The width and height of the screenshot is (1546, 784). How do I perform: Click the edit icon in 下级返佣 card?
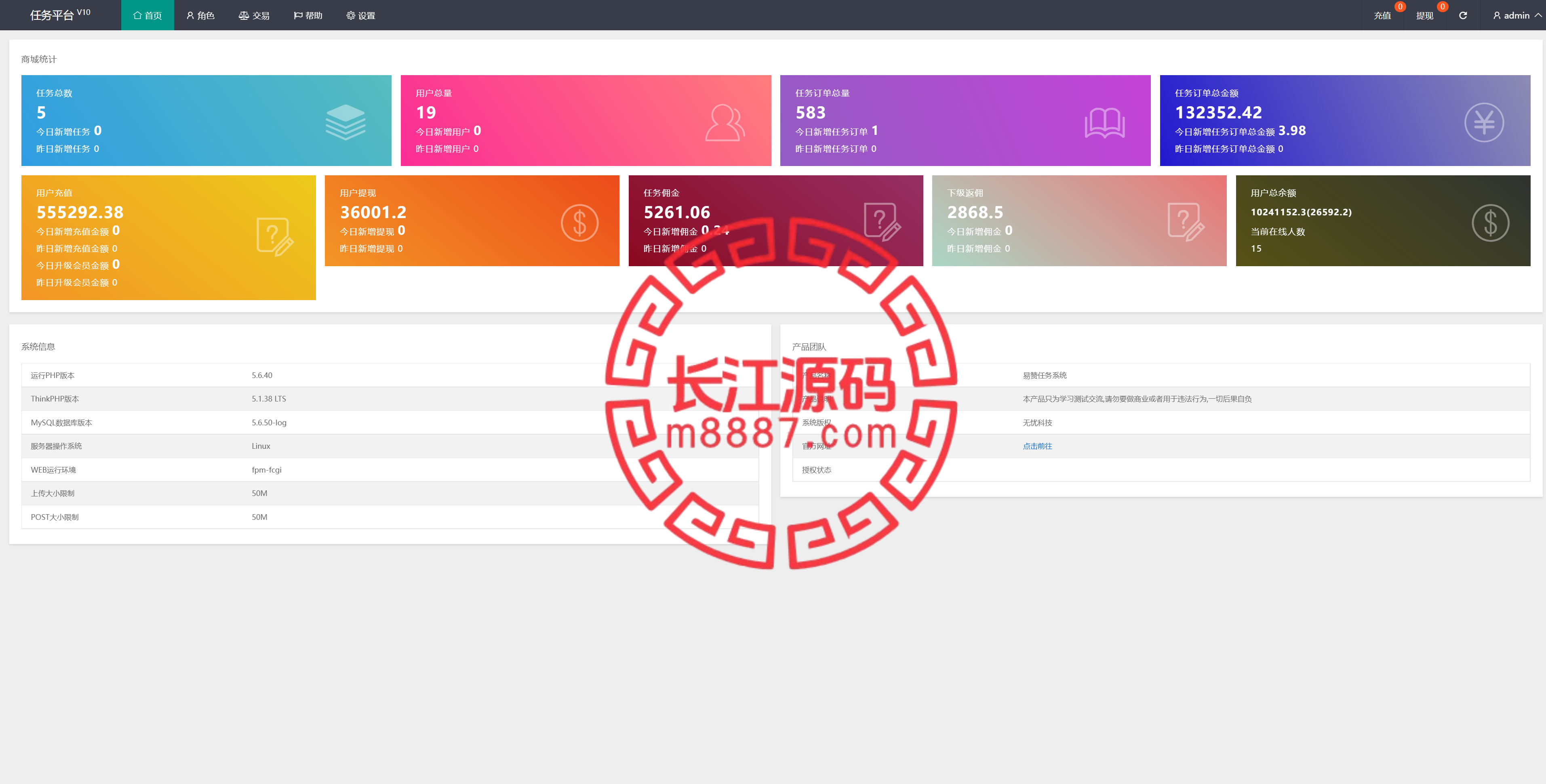(x=1186, y=221)
